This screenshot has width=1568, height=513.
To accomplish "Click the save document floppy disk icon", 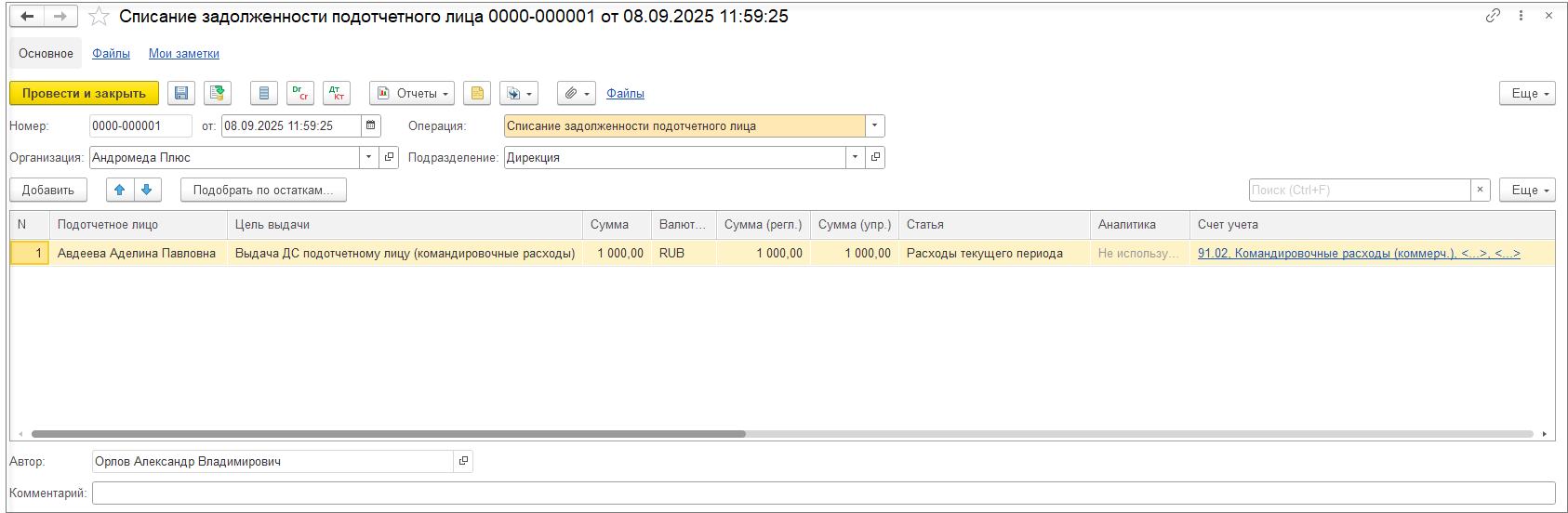I will [181, 93].
